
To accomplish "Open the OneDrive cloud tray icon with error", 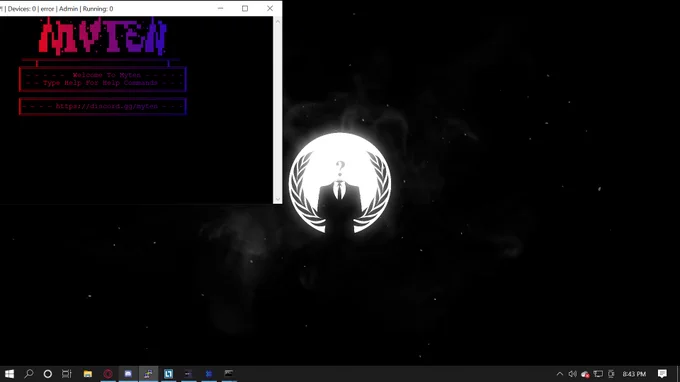I will click(x=585, y=374).
